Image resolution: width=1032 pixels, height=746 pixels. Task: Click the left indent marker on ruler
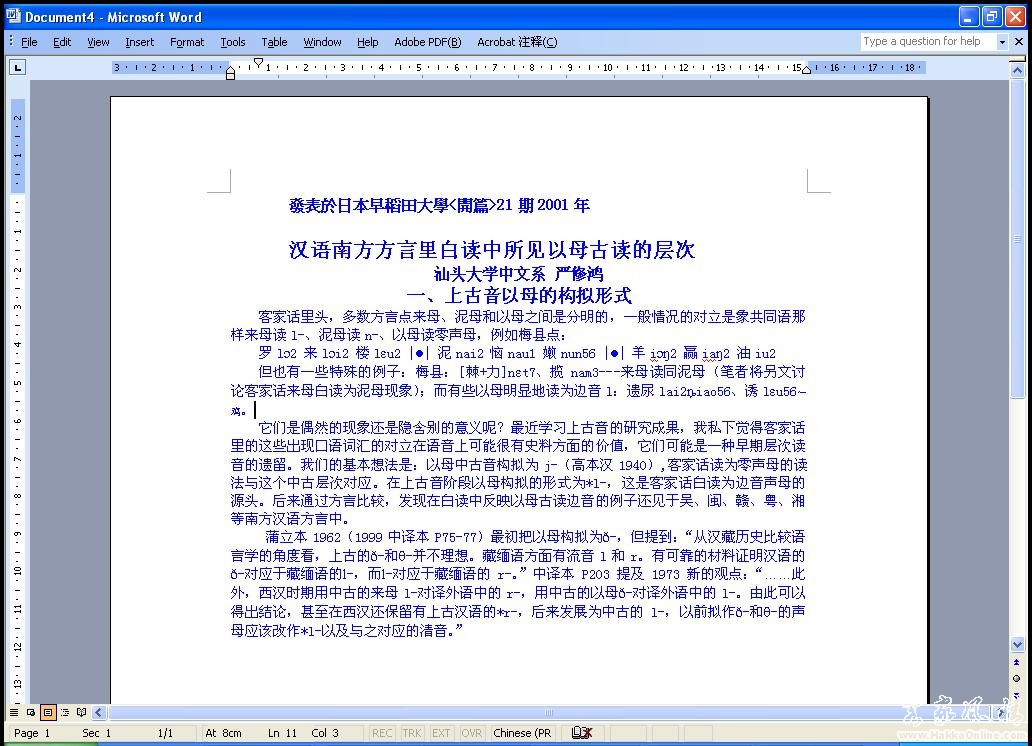230,74
